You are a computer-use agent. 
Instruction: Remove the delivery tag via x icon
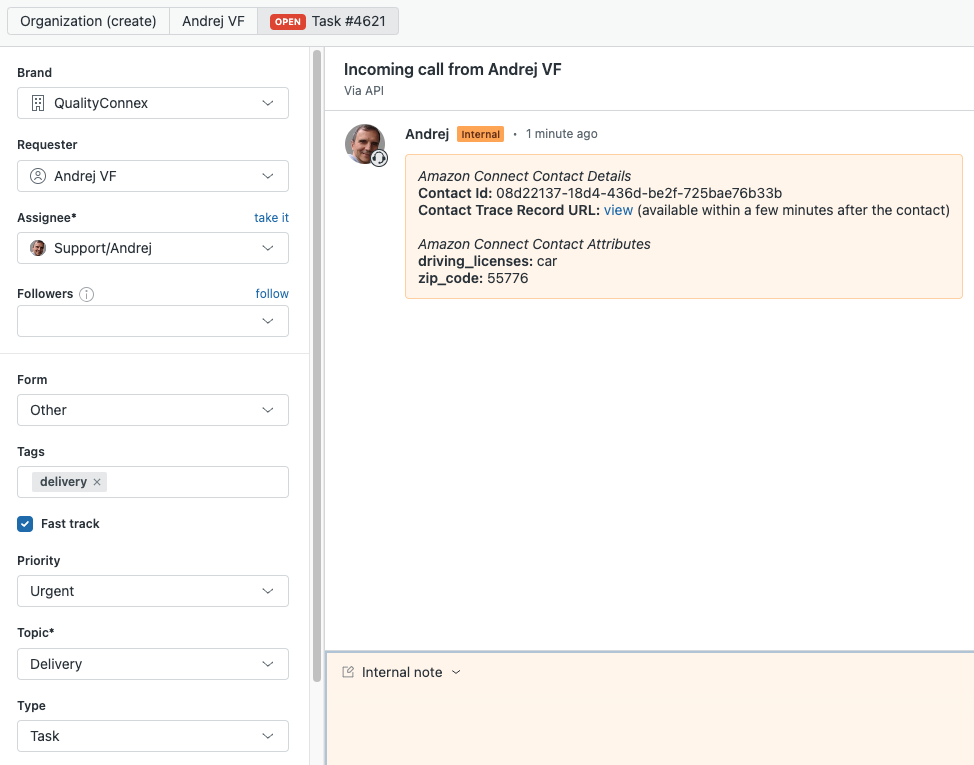[97, 482]
